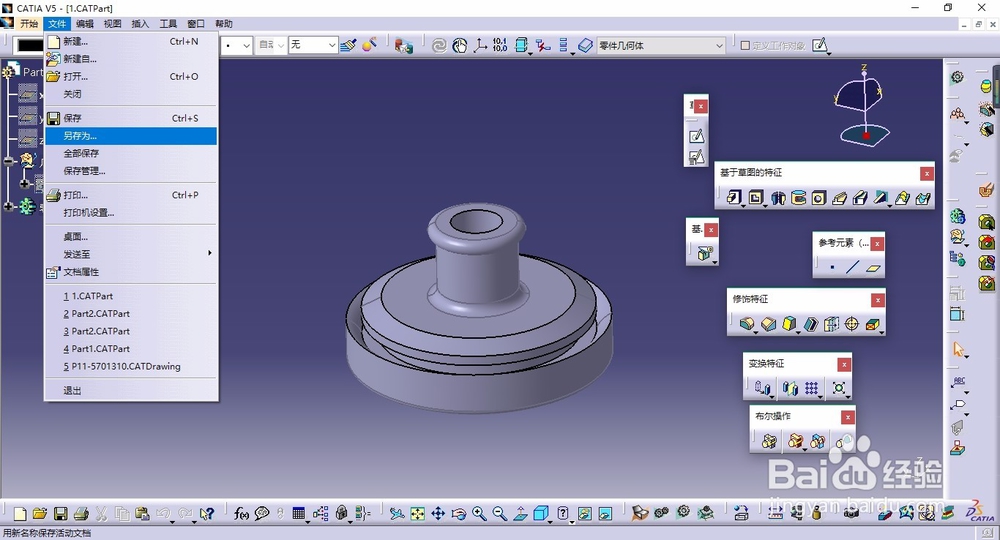Close the 布尔操作 toolbar
This screenshot has height=540, width=1000.
pyautogui.click(x=848, y=417)
